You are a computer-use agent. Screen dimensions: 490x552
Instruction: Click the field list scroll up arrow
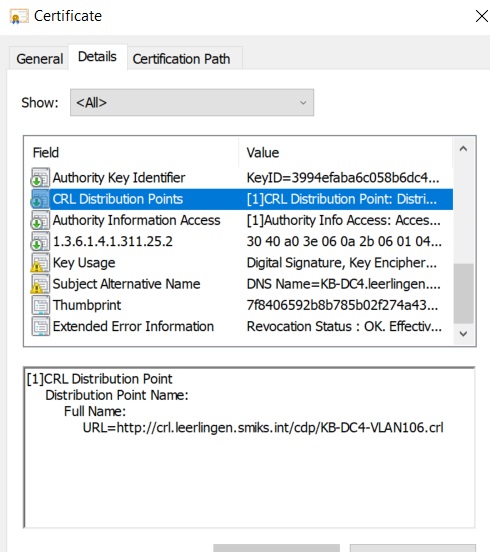(x=463, y=149)
